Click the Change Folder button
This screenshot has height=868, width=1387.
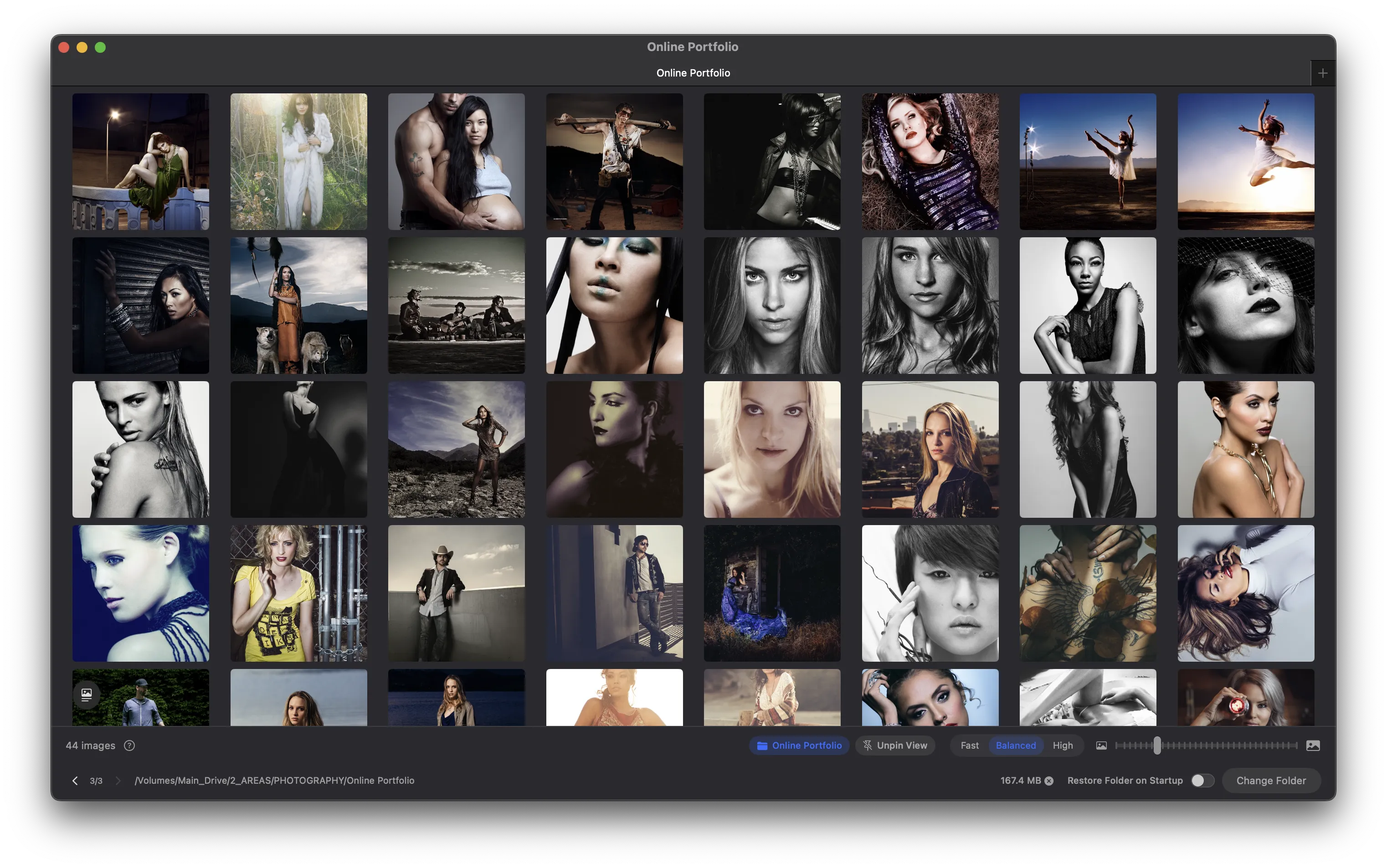coord(1271,780)
